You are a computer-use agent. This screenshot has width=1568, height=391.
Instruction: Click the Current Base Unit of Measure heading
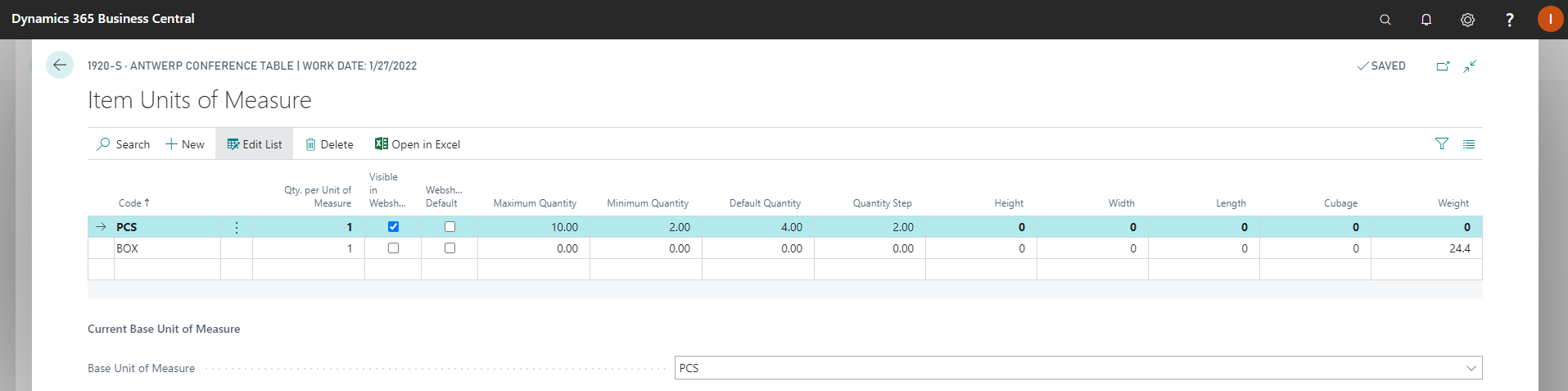(x=164, y=329)
